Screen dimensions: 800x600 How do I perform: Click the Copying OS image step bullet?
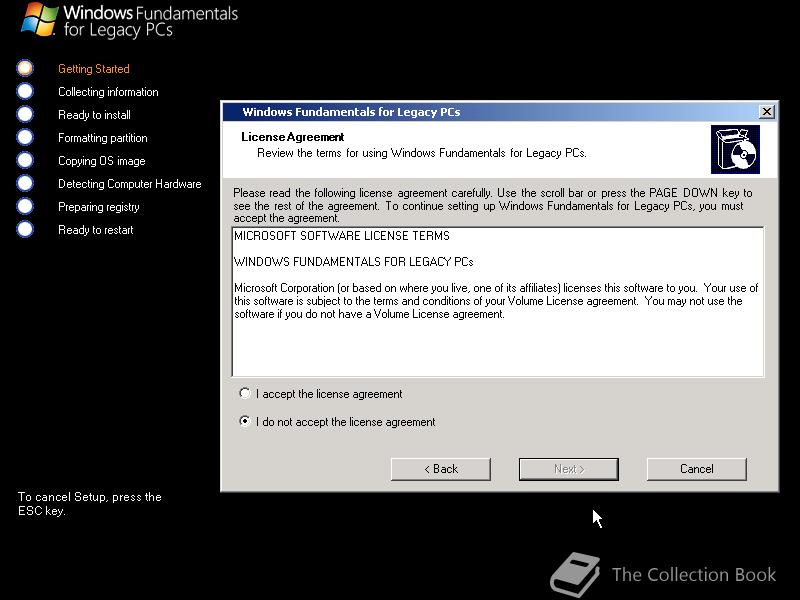tap(25, 160)
